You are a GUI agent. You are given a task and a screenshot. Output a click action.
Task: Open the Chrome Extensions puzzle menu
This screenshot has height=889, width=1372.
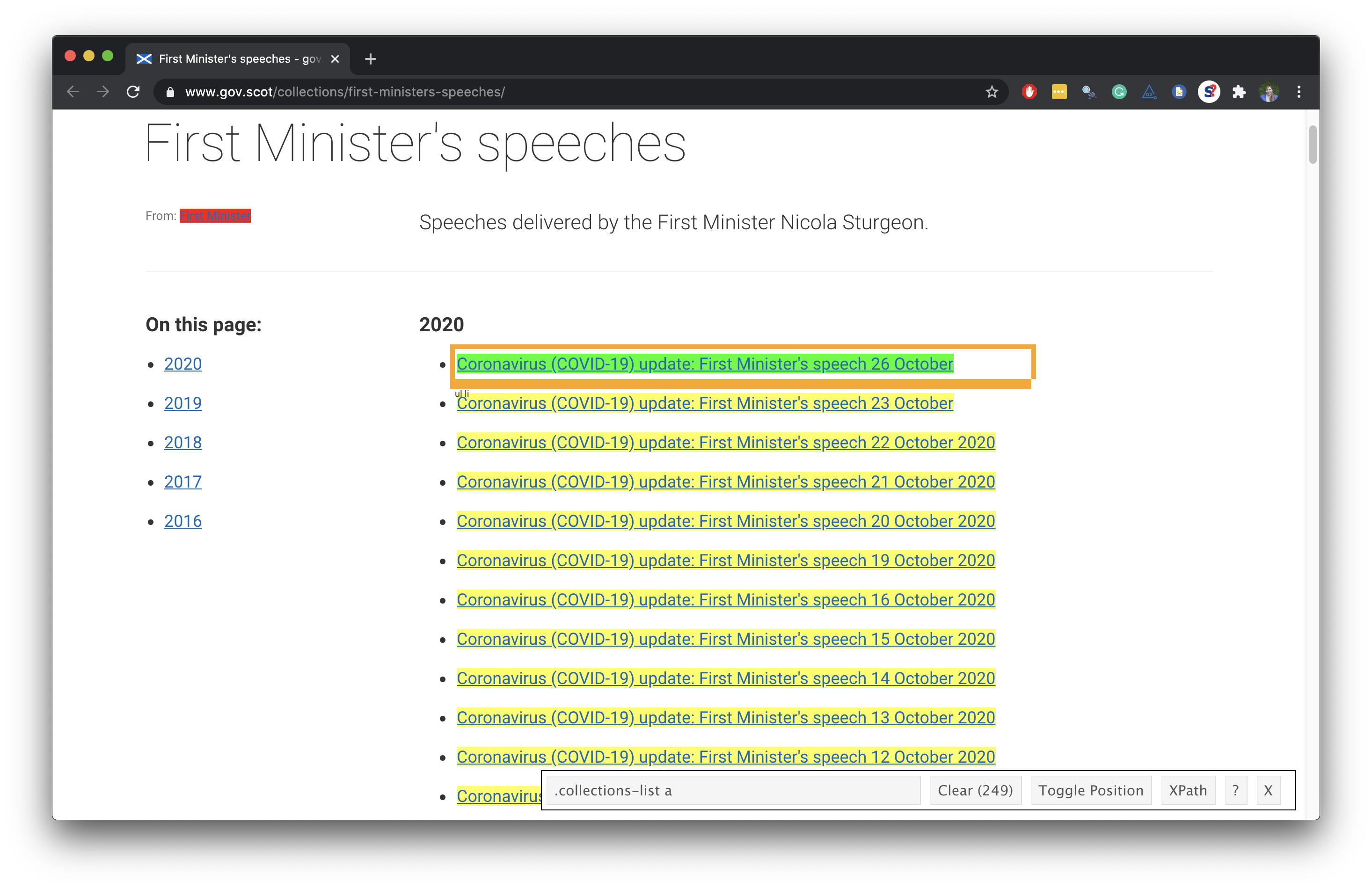(x=1239, y=92)
